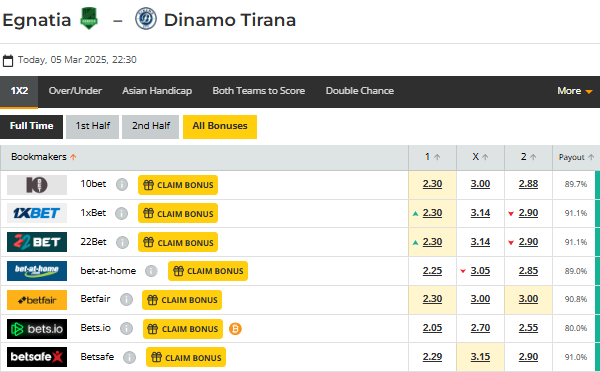Viewport: 600px width, 372px height.
Task: Switch to the Over/Under tab
Action: 75,91
